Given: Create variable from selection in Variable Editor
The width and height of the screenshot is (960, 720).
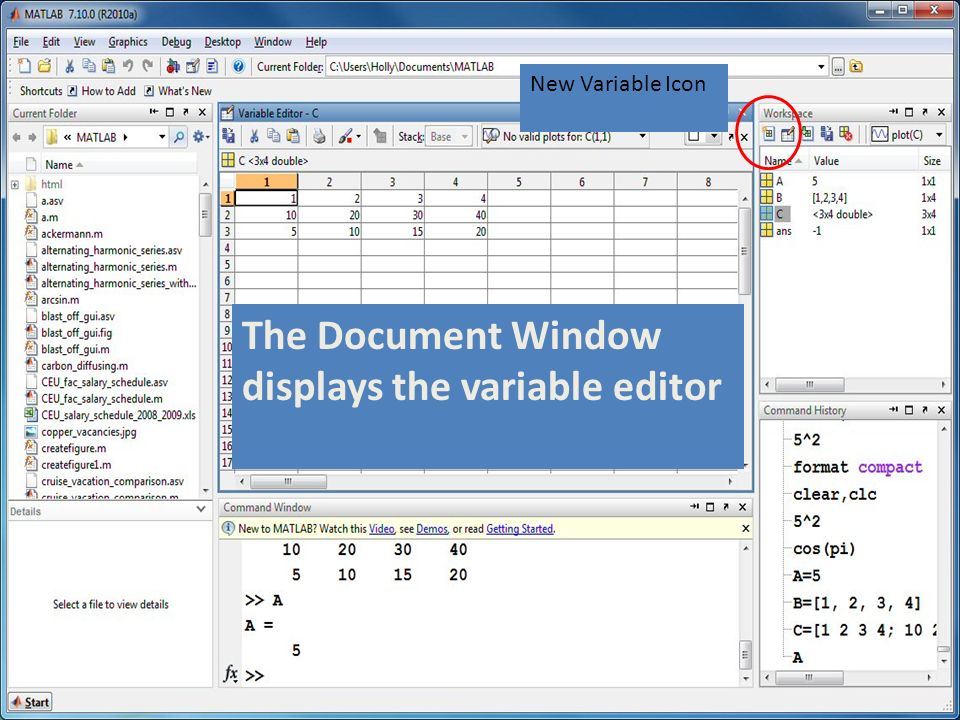Looking at the screenshot, I should (380, 136).
